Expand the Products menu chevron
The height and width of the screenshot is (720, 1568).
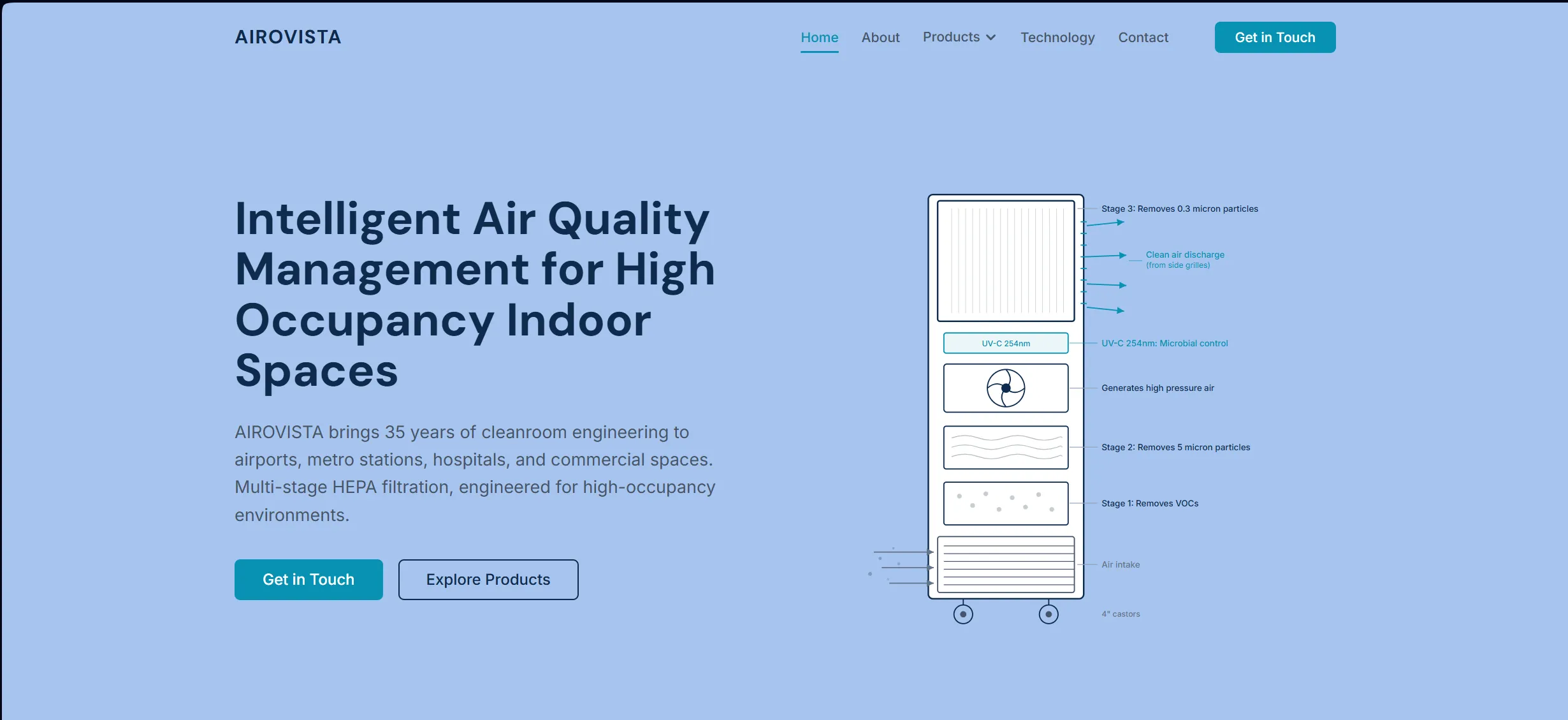tap(991, 37)
